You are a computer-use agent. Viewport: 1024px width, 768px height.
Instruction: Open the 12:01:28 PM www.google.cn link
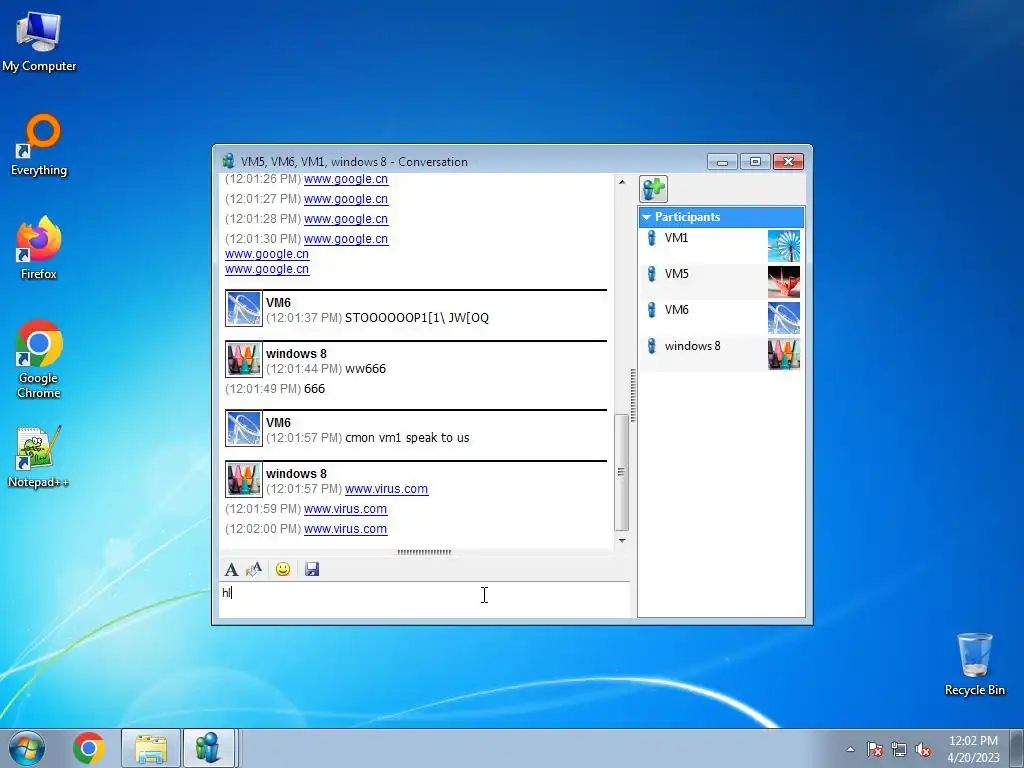(346, 219)
